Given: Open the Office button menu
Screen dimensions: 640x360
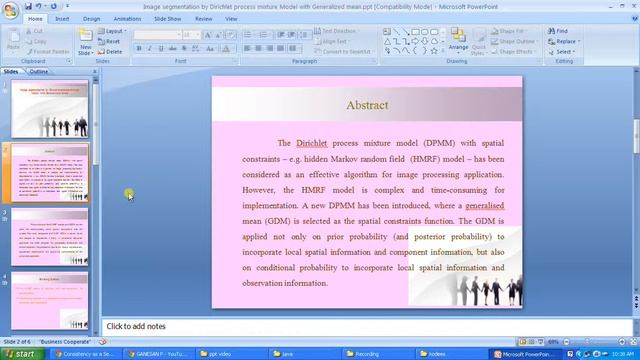Looking at the screenshot, I should point(10,10).
